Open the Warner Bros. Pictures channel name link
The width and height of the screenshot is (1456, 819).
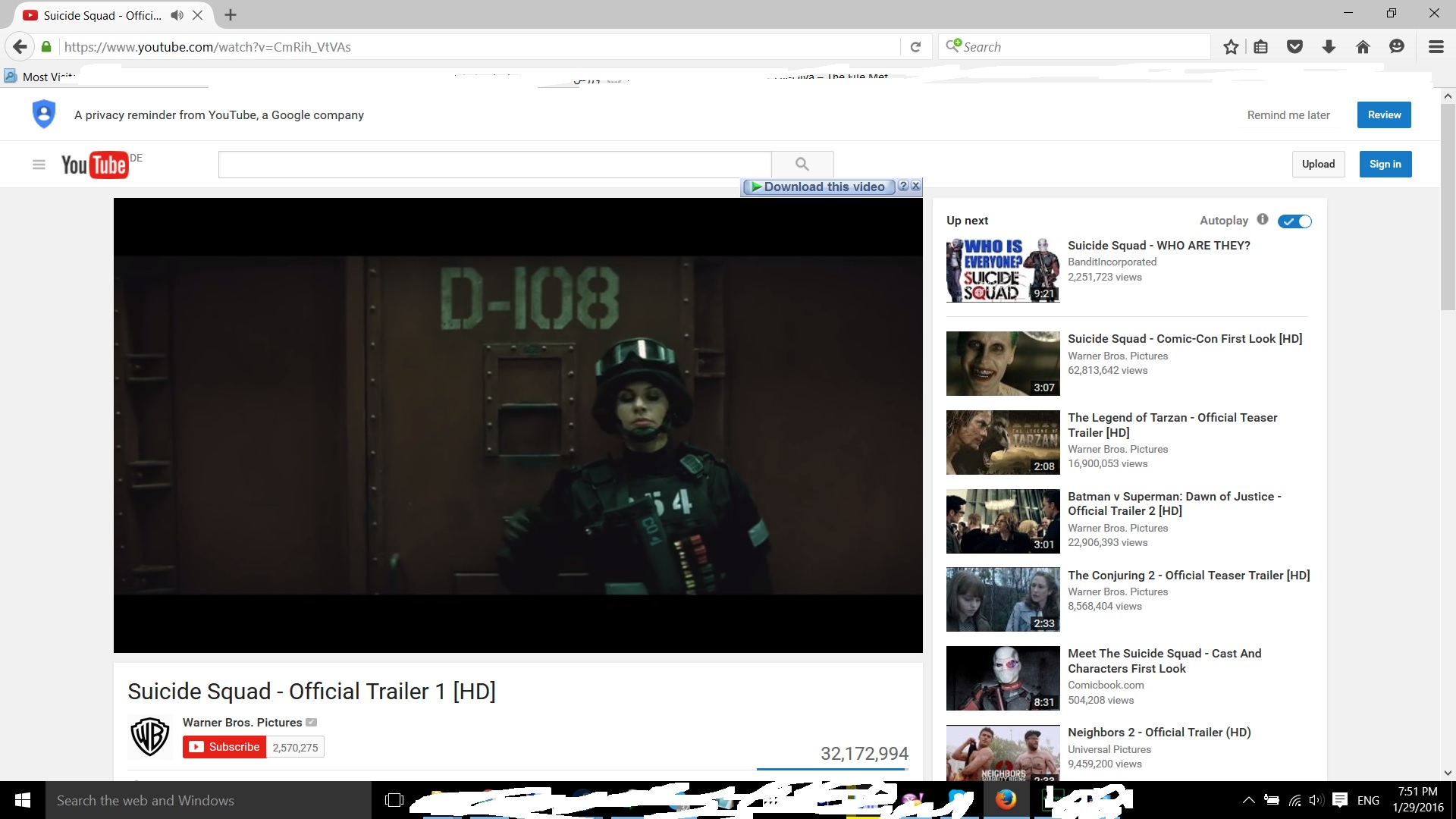[243, 723]
